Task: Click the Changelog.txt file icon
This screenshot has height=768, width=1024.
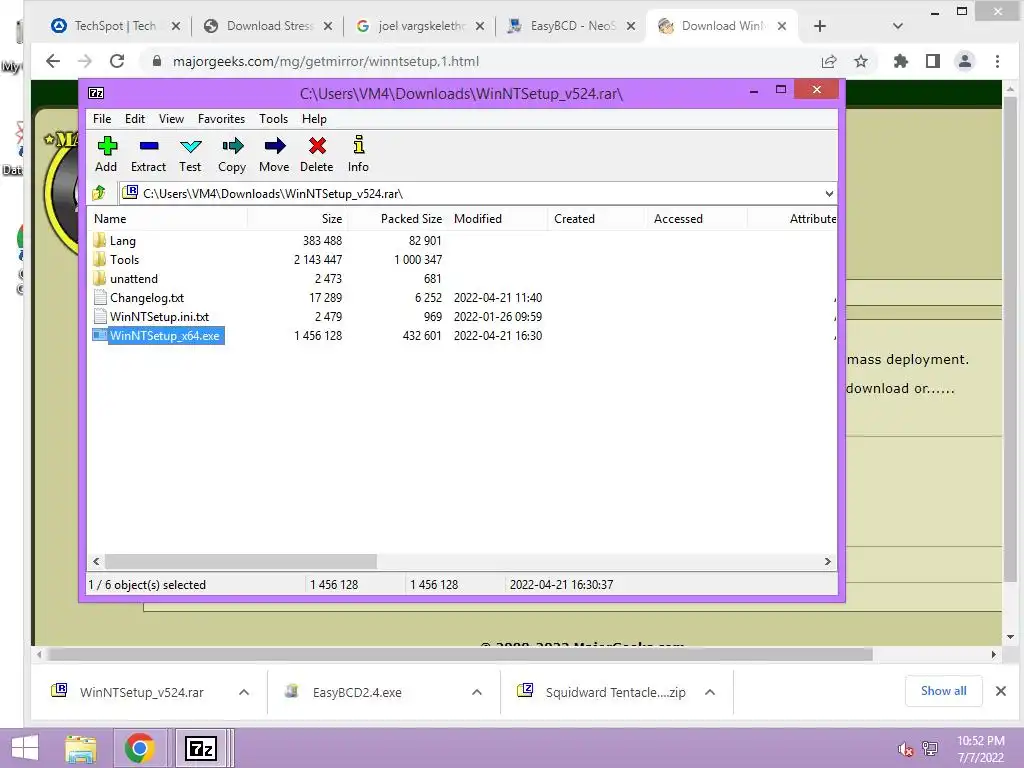Action: pyautogui.click(x=100, y=297)
